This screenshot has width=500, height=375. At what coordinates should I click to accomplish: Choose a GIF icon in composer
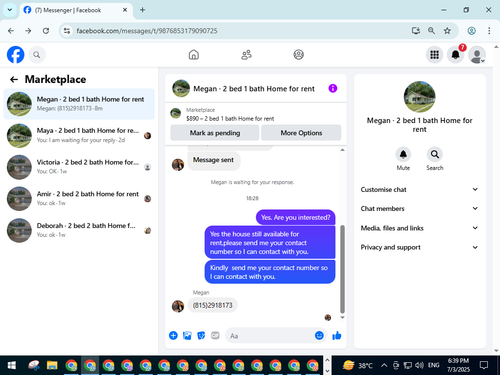coord(215,336)
